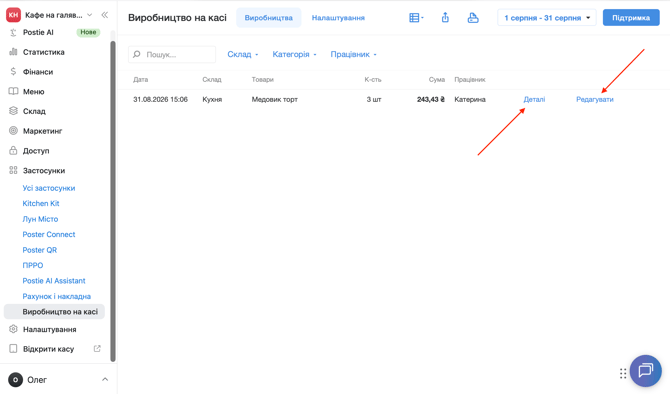This screenshot has height=394, width=670.
Task: Click the export share icon
Action: pyautogui.click(x=445, y=18)
